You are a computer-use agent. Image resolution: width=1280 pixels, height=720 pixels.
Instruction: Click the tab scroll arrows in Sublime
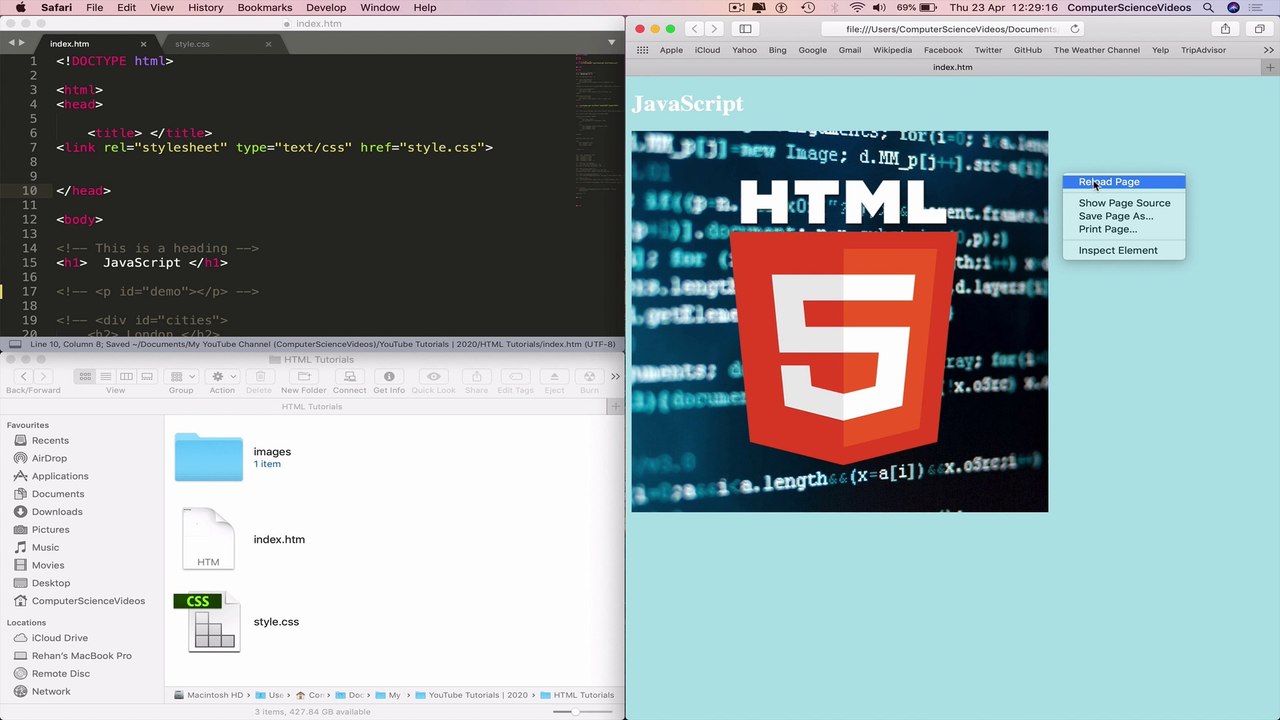(17, 42)
